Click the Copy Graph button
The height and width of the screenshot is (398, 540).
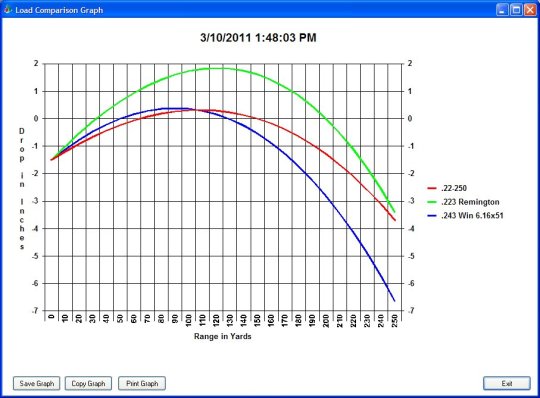tap(88, 383)
